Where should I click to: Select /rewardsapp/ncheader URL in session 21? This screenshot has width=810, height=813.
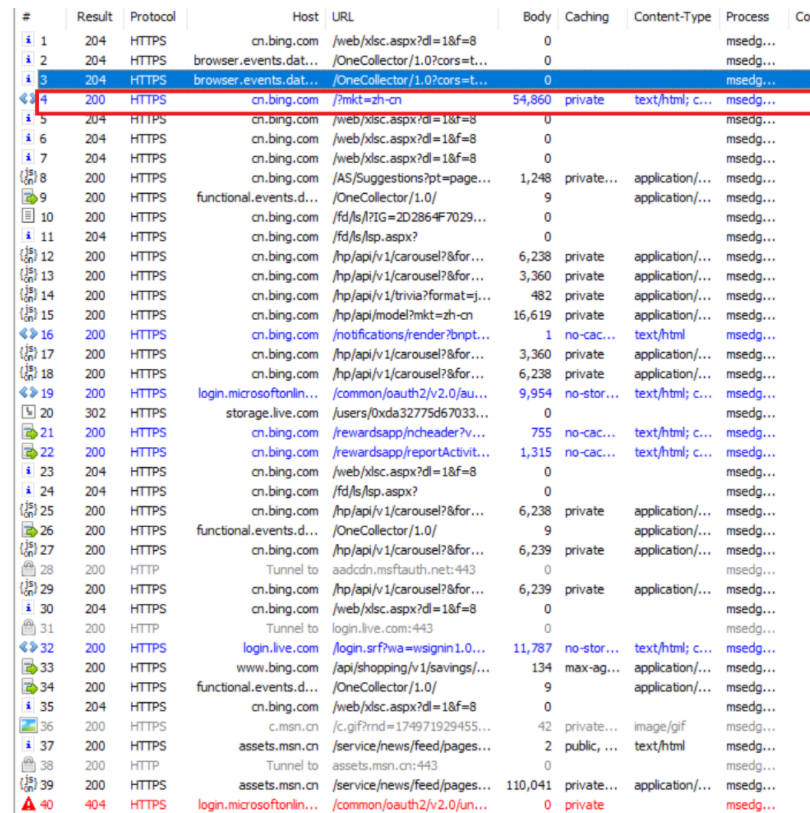pos(409,432)
